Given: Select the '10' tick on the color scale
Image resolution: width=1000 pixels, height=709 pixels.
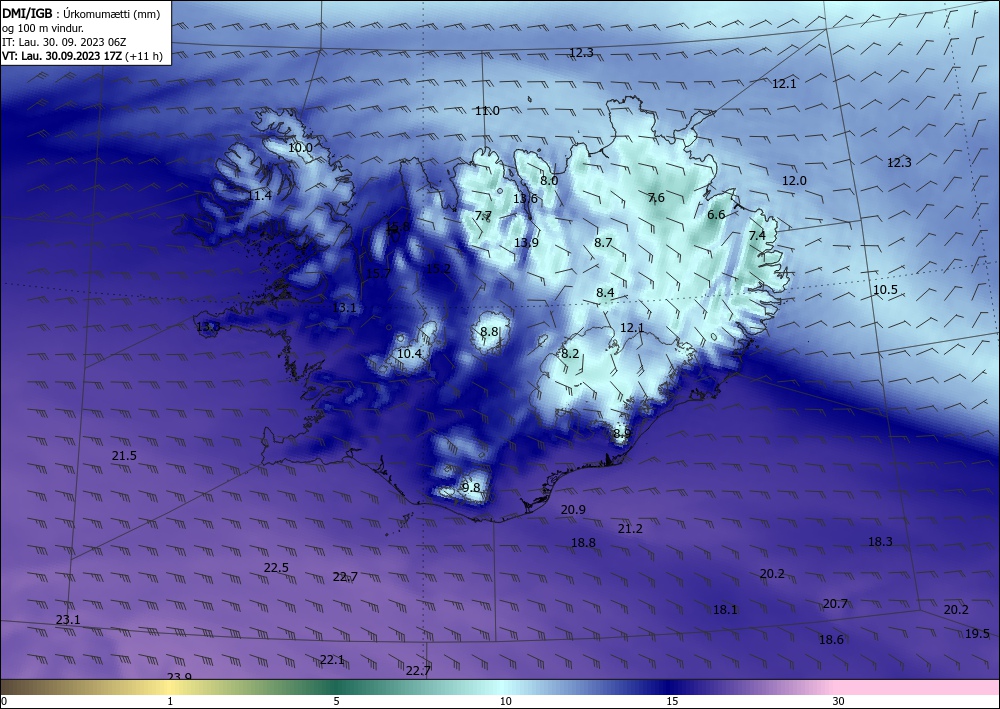Looking at the screenshot, I should pyautogui.click(x=505, y=702).
